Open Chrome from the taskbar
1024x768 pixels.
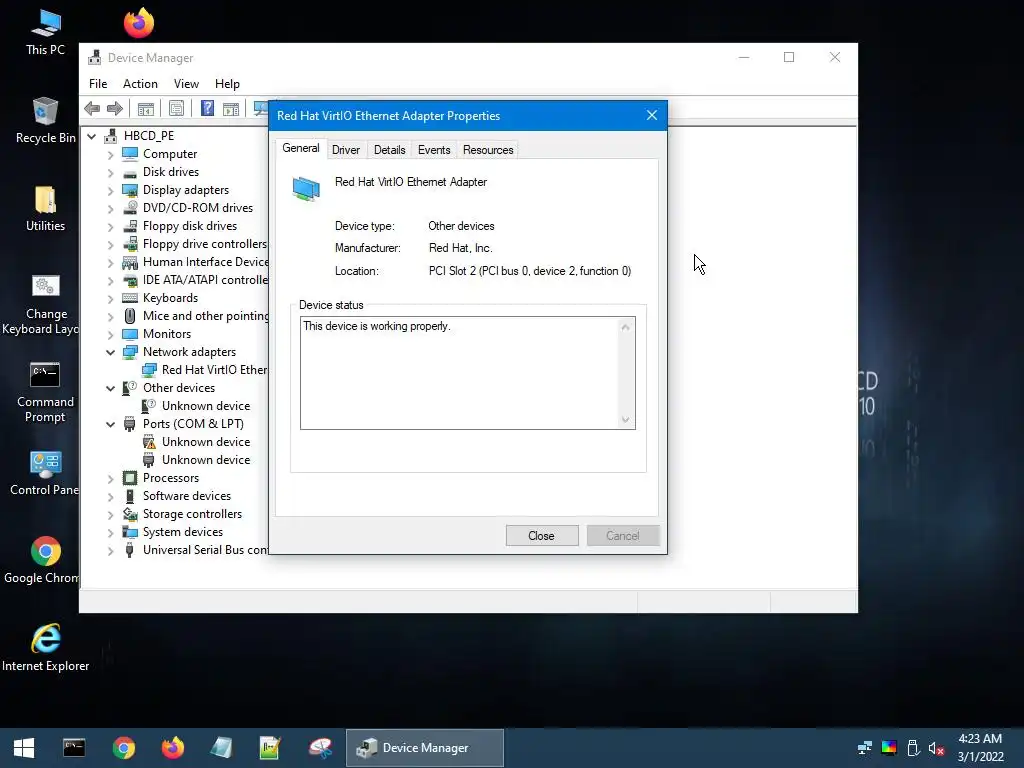click(123, 748)
